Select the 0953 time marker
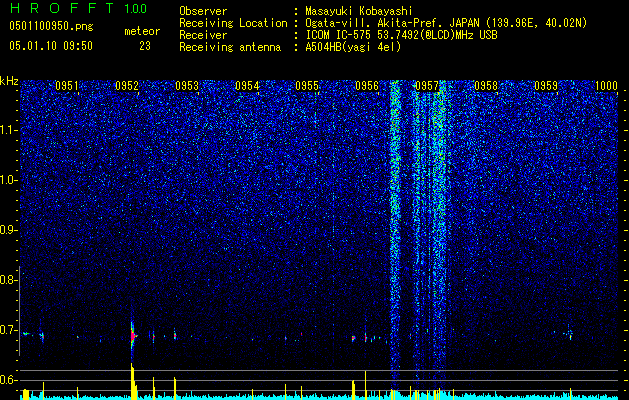The height and width of the screenshot is (400, 629). pos(187,85)
